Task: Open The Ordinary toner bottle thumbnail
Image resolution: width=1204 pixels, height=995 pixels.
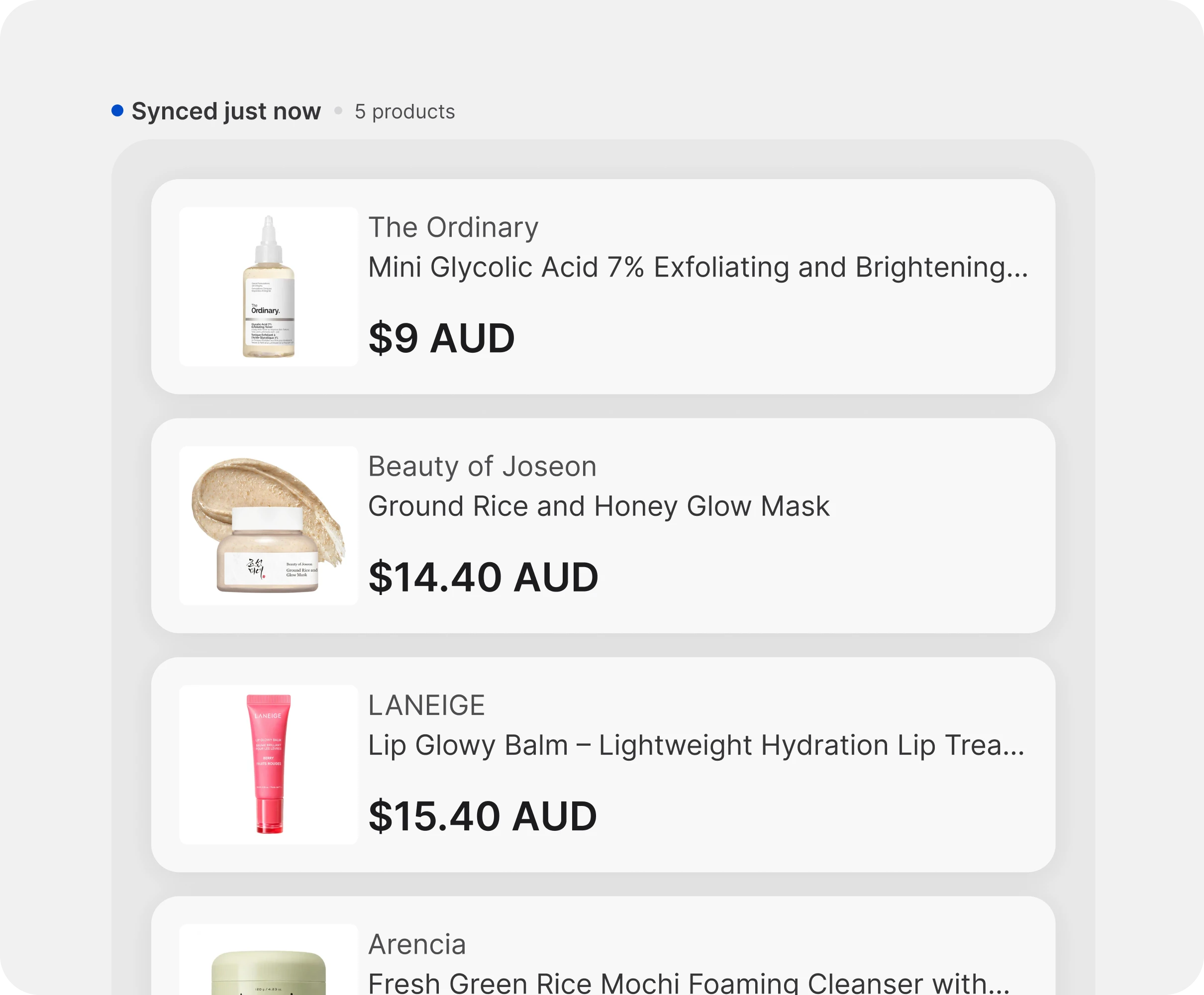Action: tap(269, 287)
